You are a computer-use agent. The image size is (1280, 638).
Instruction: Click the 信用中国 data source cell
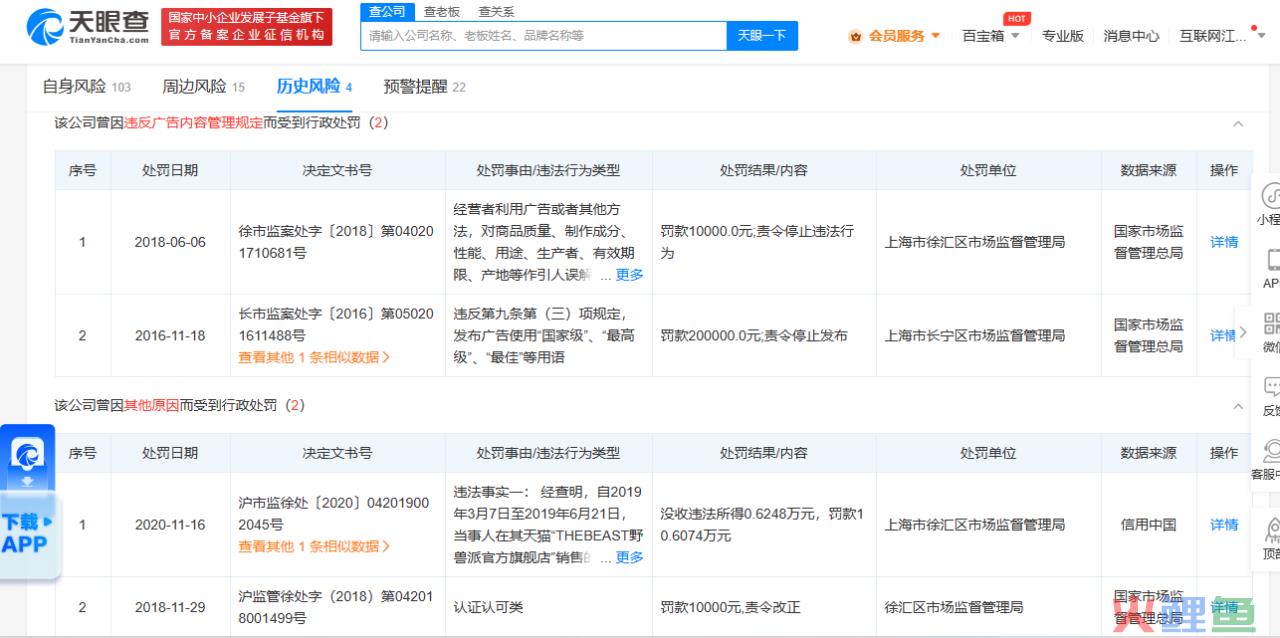coord(1148,525)
